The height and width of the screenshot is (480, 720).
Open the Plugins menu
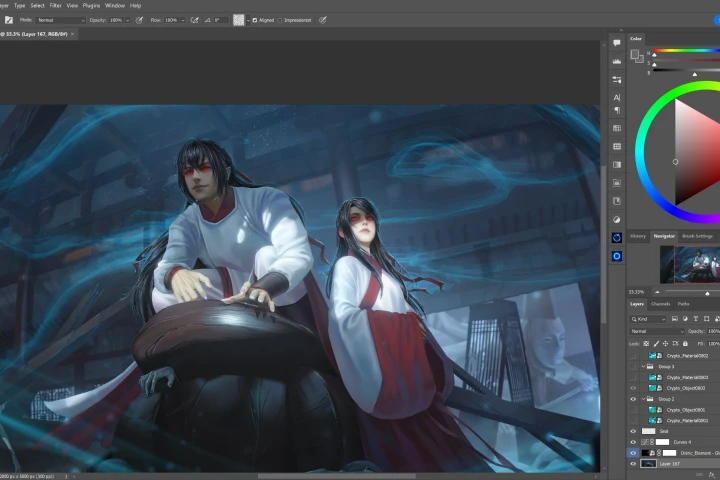tap(91, 6)
